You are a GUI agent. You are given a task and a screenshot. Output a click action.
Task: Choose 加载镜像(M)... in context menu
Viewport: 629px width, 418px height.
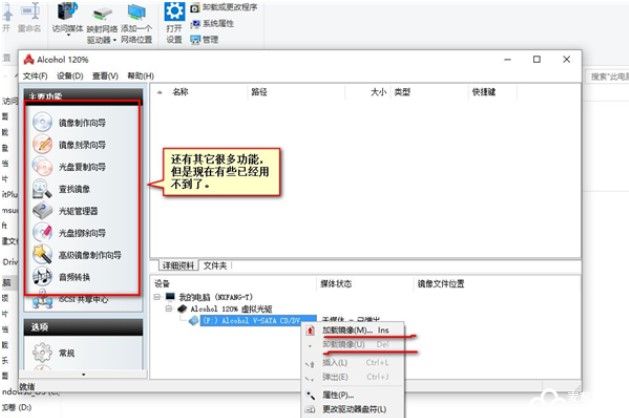353,330
